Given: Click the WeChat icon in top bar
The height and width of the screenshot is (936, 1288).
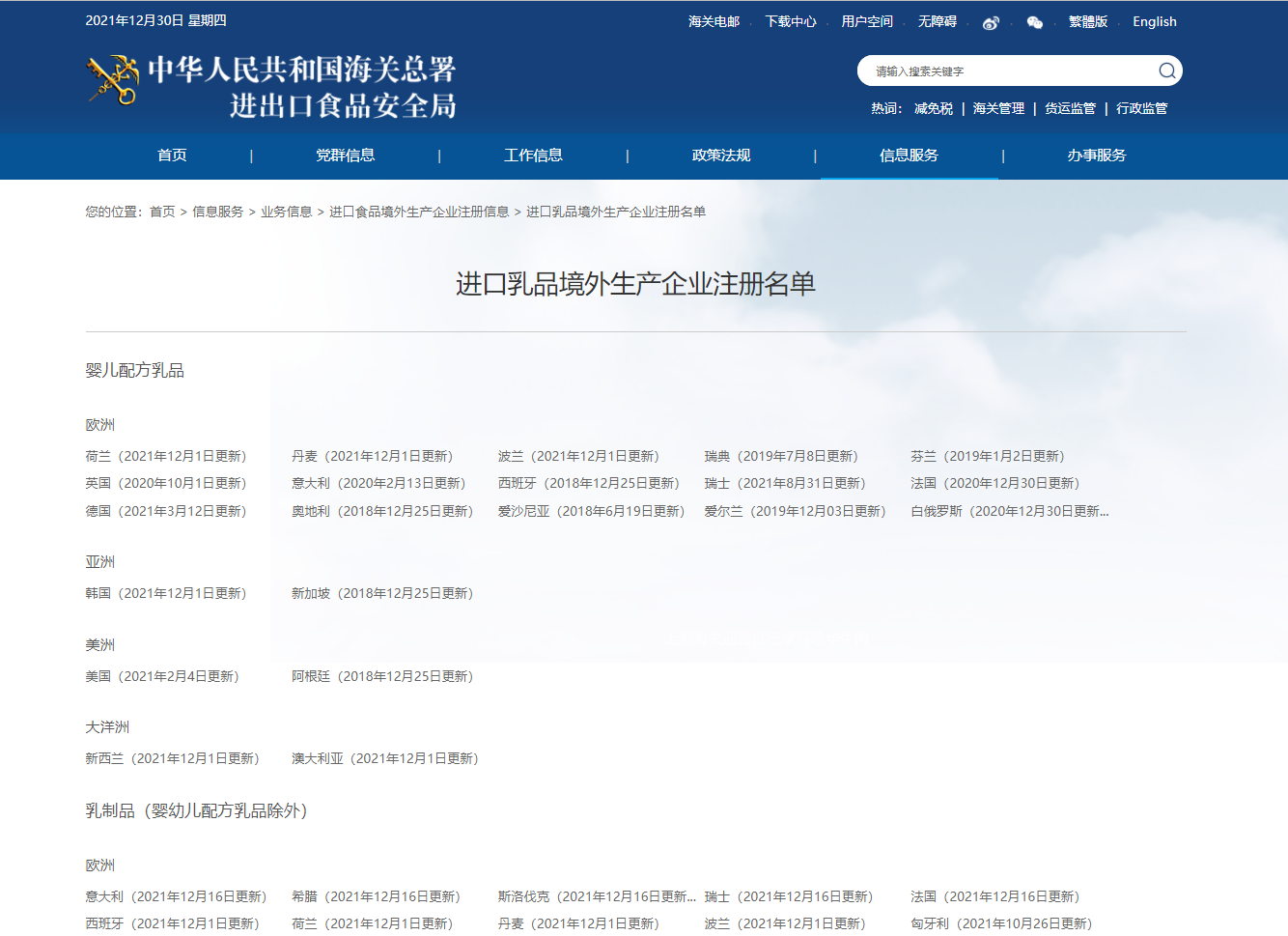Looking at the screenshot, I should tap(1034, 22).
